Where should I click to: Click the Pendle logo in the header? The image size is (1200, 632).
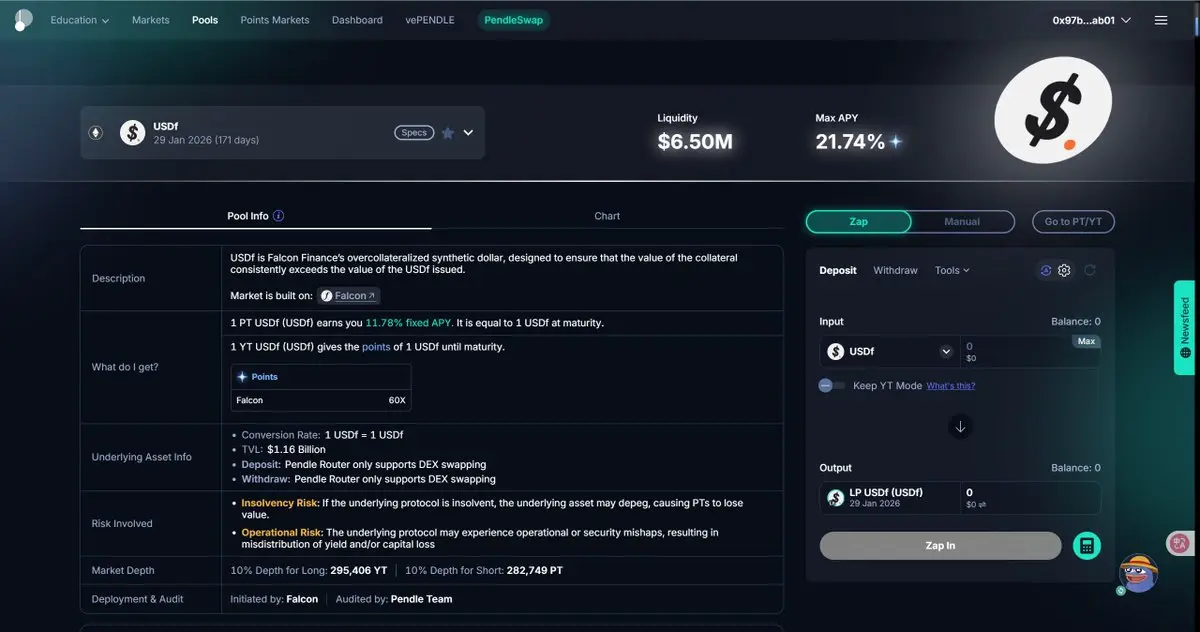coord(22,20)
